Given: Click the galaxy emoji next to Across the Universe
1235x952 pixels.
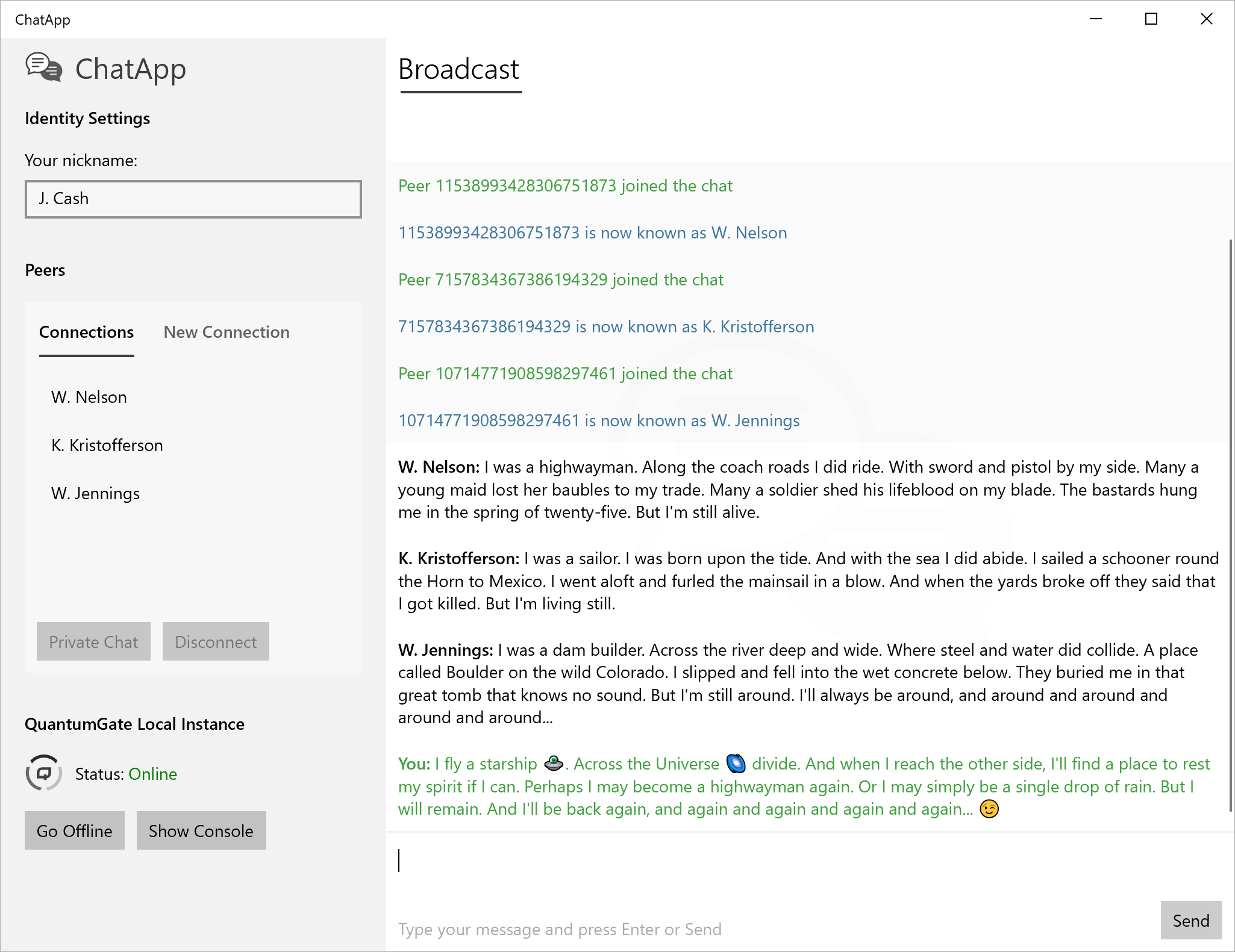Looking at the screenshot, I should click(x=736, y=764).
